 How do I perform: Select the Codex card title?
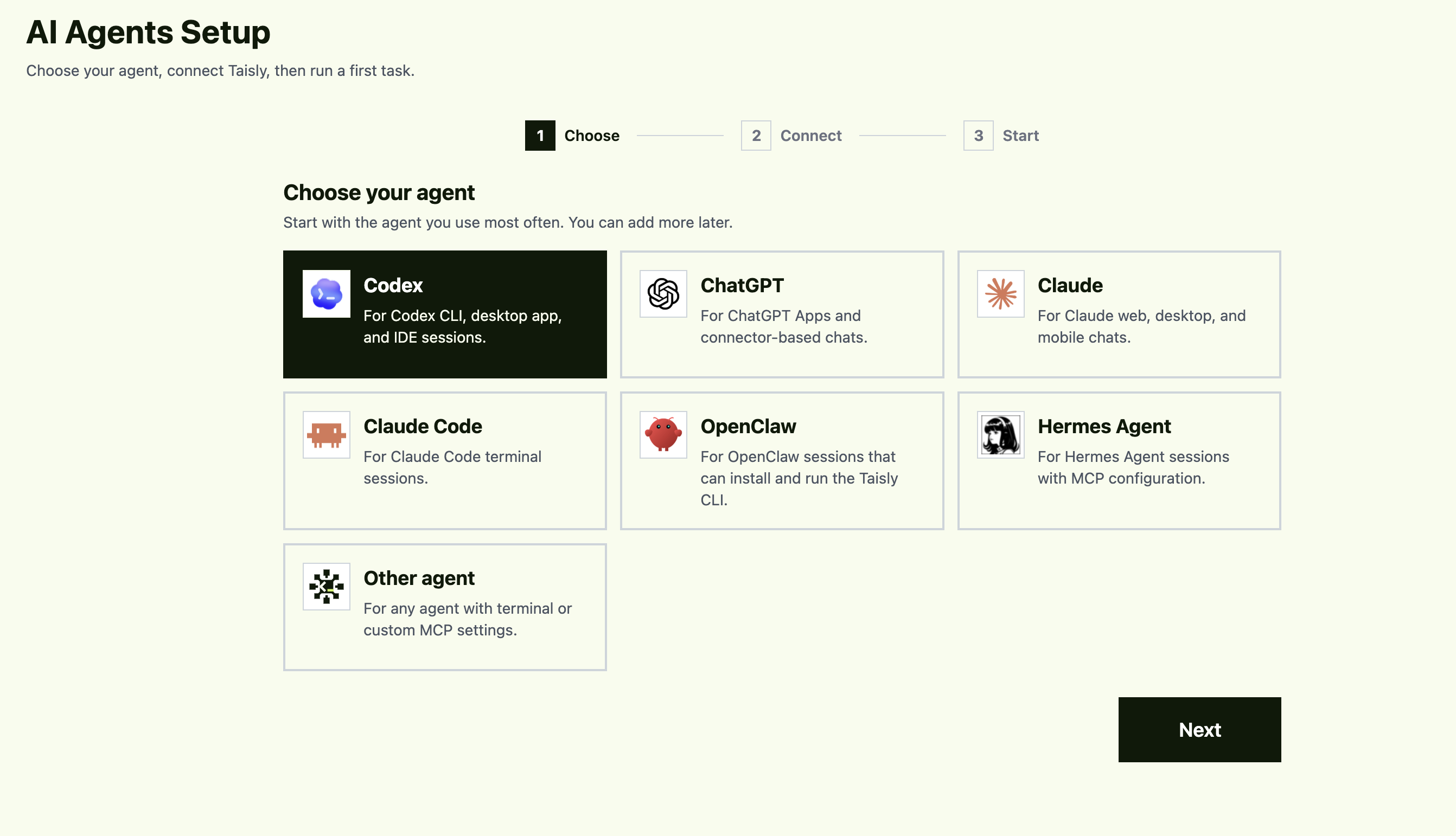click(393, 285)
